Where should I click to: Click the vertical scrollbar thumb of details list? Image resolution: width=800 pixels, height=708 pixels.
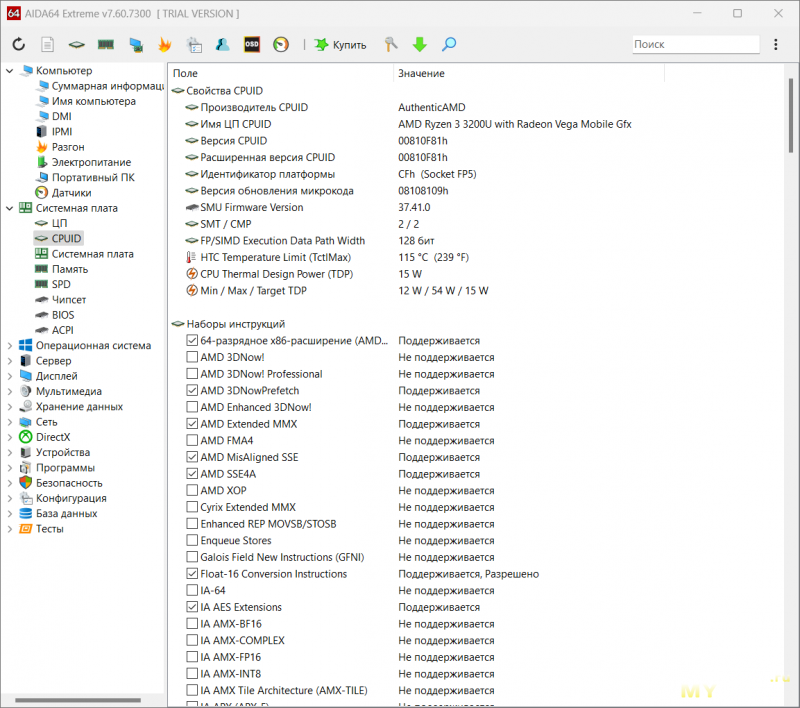(x=791, y=115)
